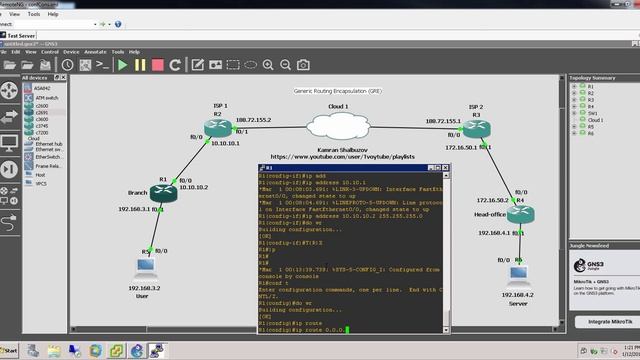Expand R2 in Topology Summary

tap(574, 93)
